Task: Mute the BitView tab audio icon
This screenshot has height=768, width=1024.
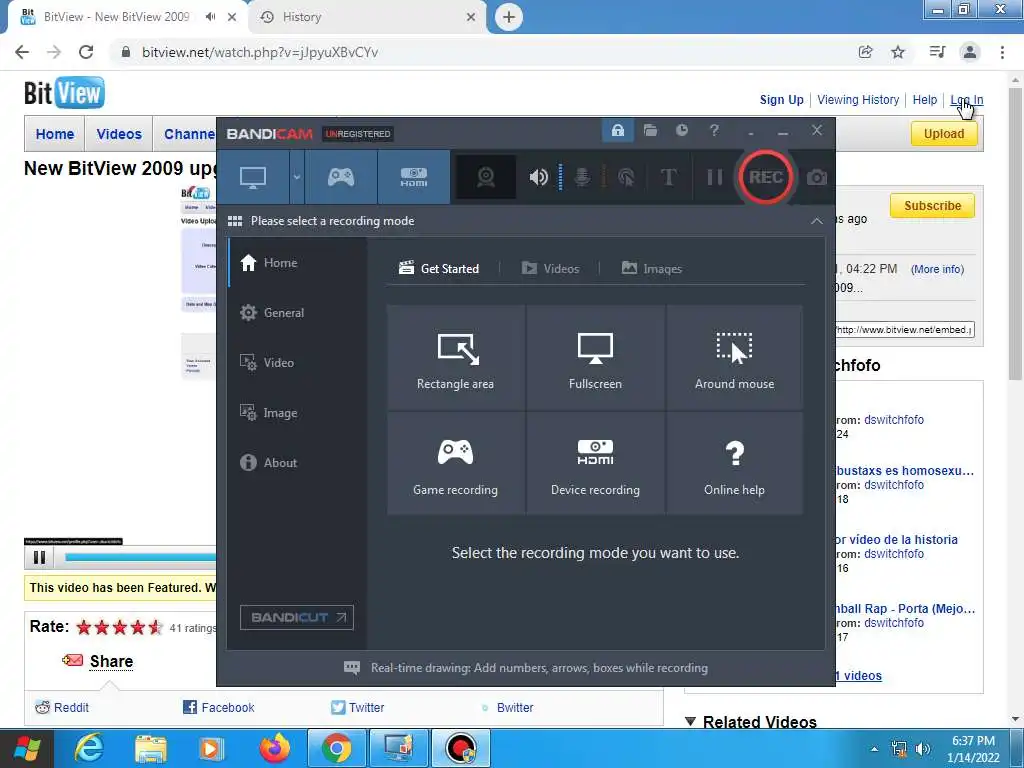Action: pyautogui.click(x=210, y=17)
